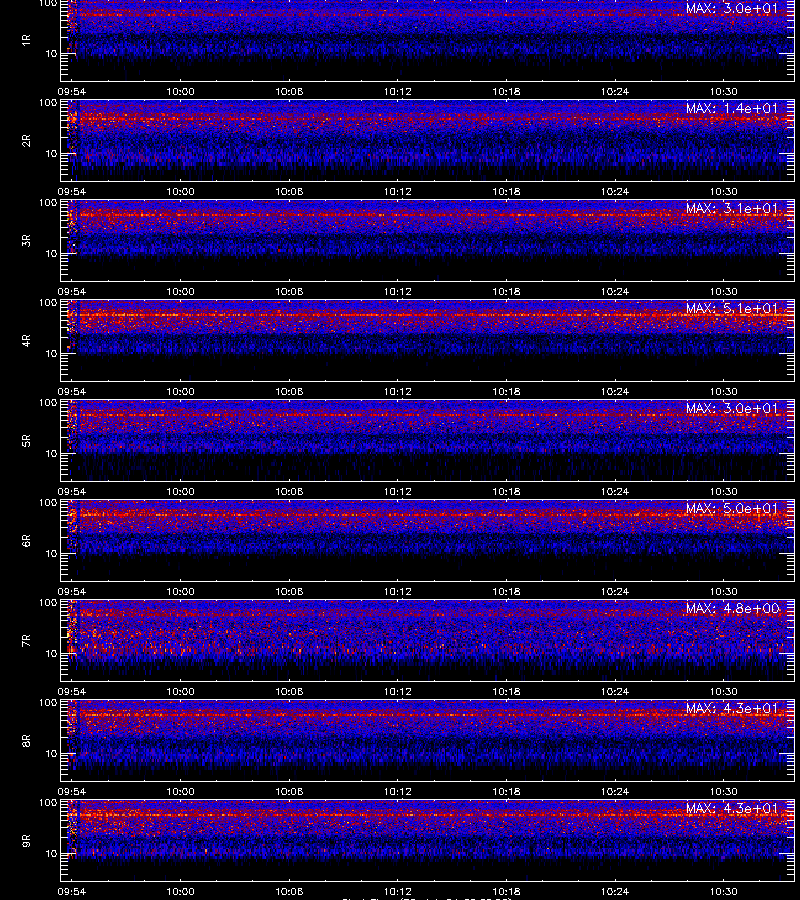
Task: Click the 8R panel axis label
Action: (26, 740)
